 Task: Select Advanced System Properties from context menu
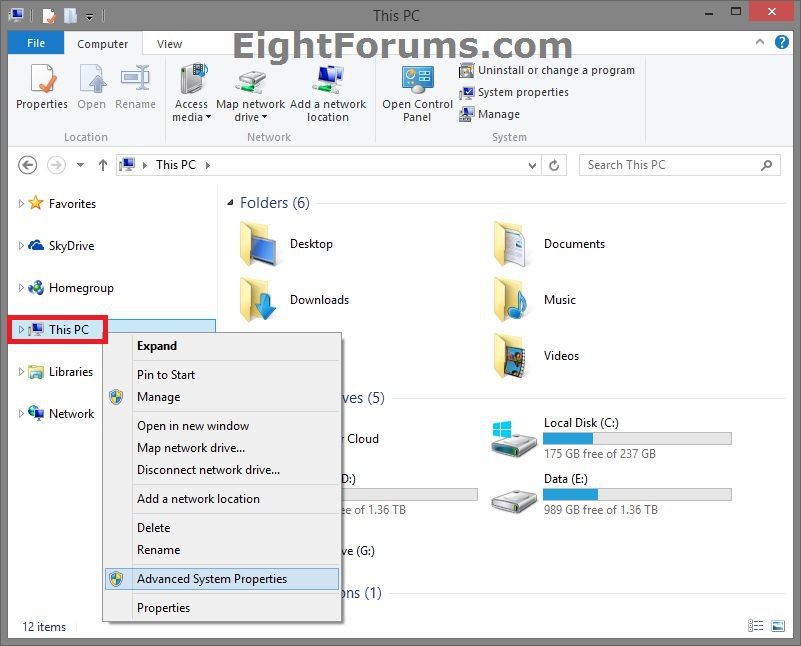pyautogui.click(x=212, y=579)
